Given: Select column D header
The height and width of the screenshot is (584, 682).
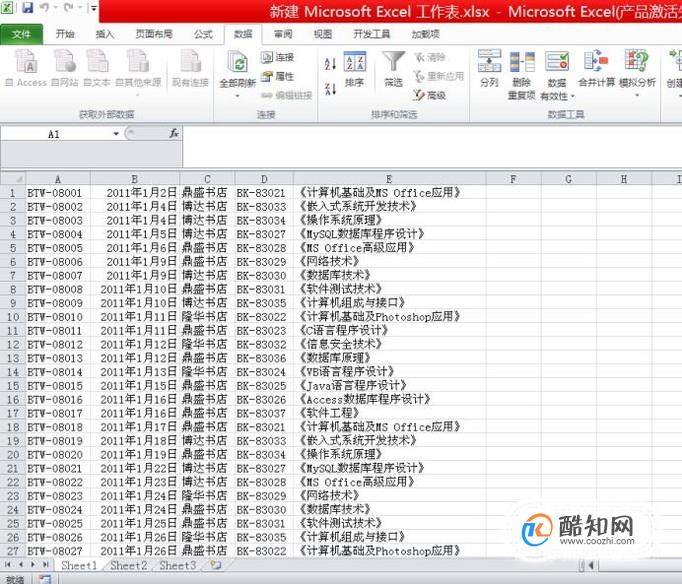Looking at the screenshot, I should (x=264, y=179).
